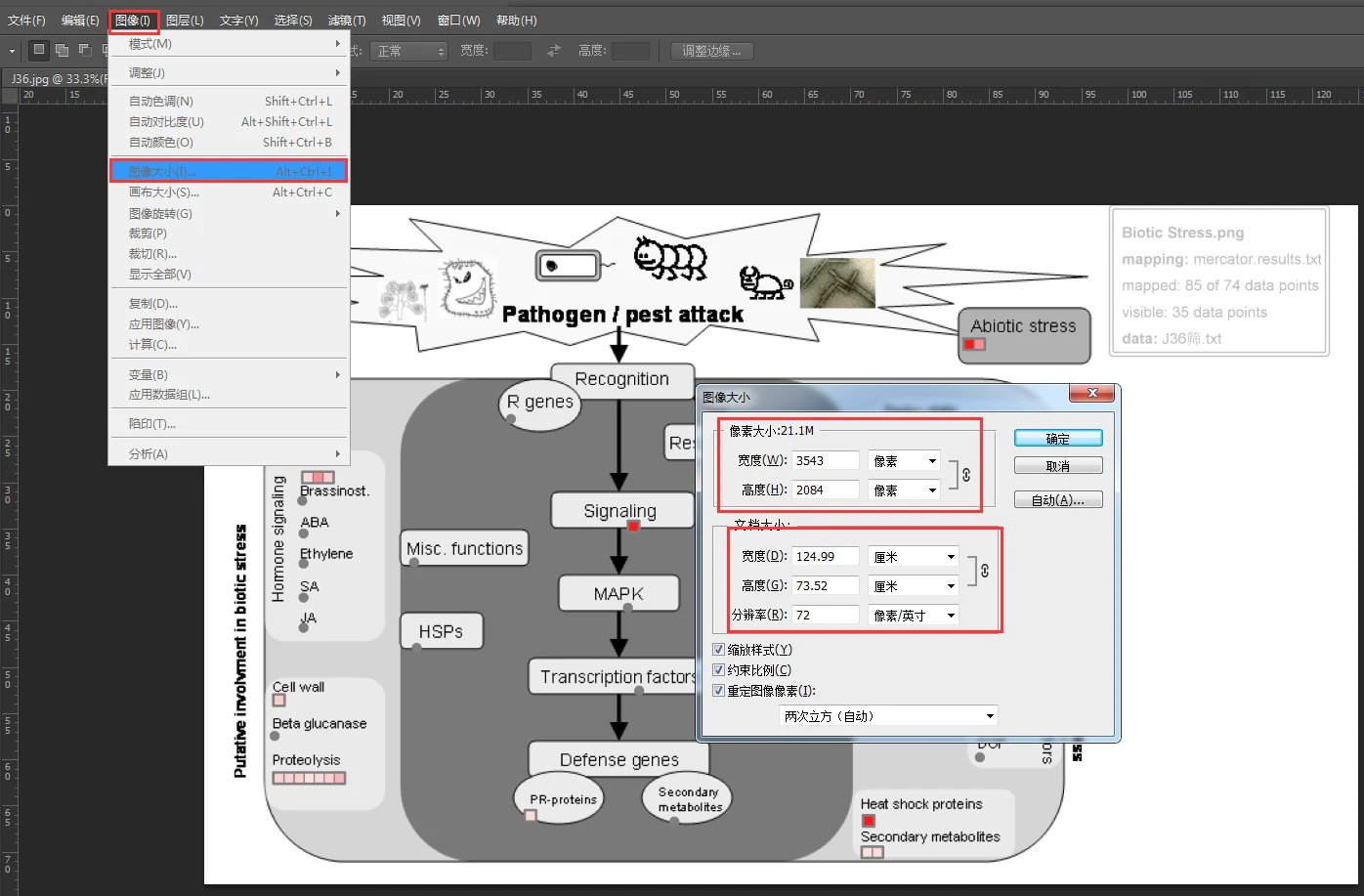Open the pixel width unit dropdown
The image size is (1364, 896).
904,461
